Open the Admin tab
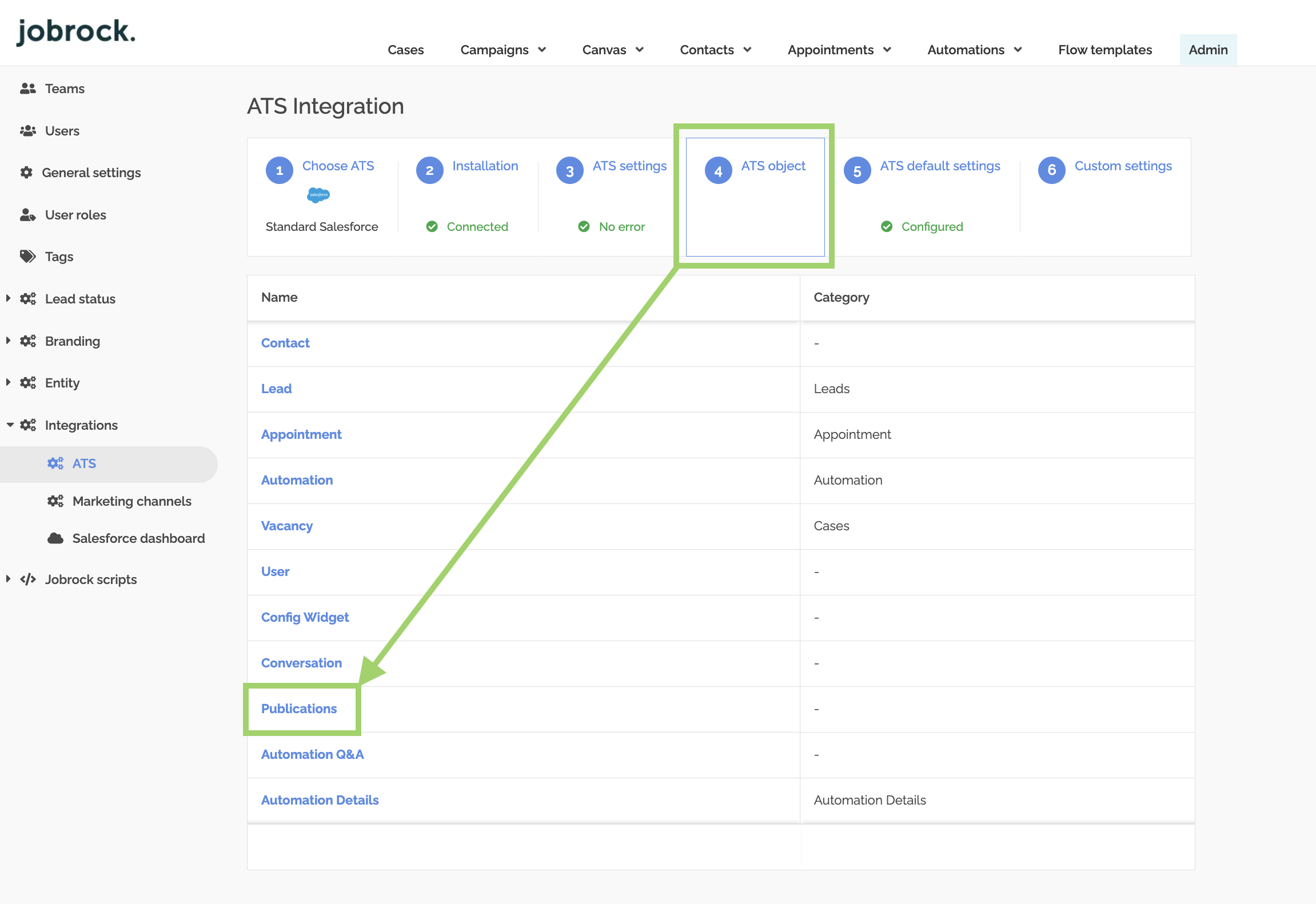The image size is (1316, 904). (x=1207, y=50)
